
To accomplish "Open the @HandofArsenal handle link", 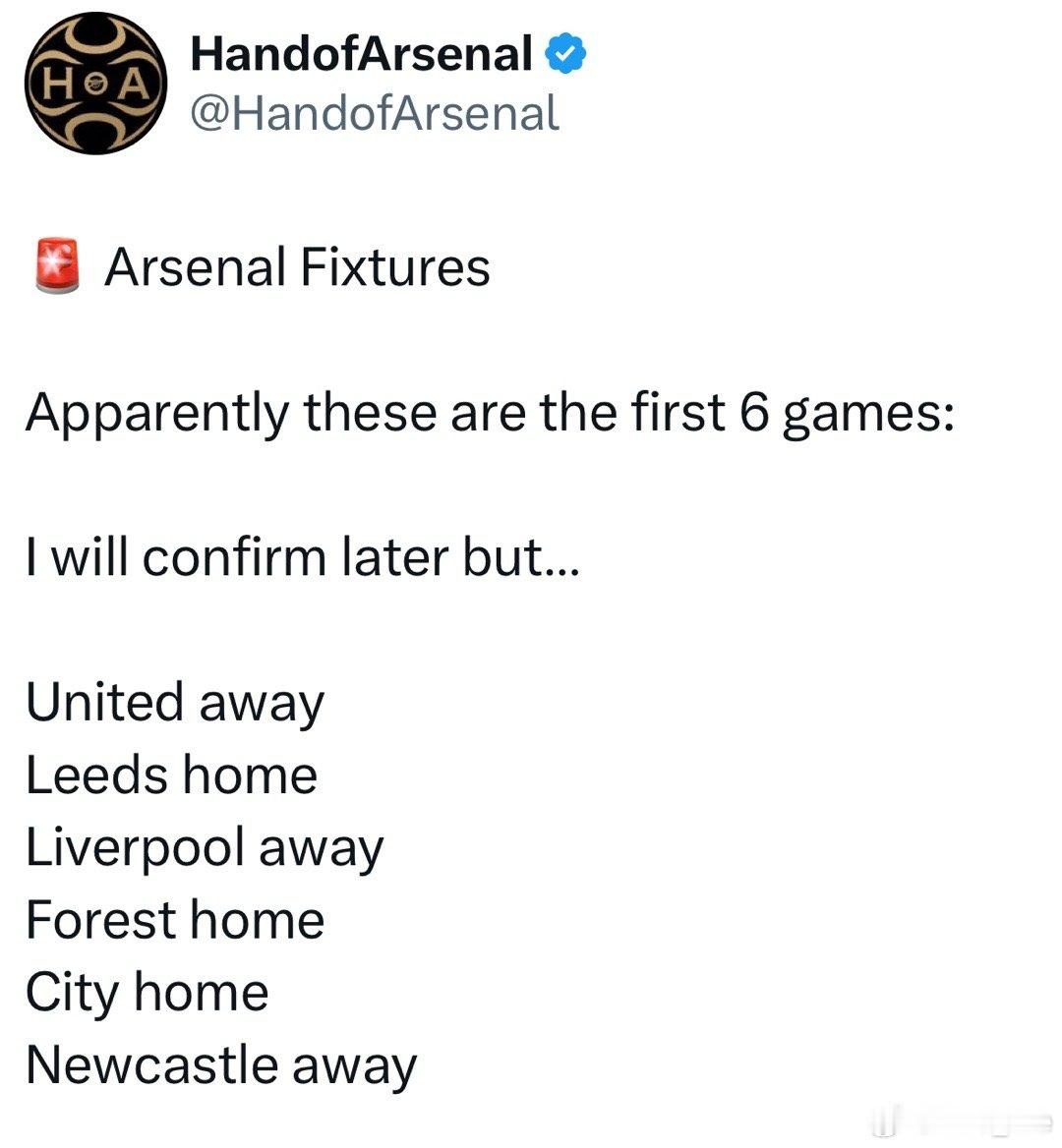I will 375,113.
